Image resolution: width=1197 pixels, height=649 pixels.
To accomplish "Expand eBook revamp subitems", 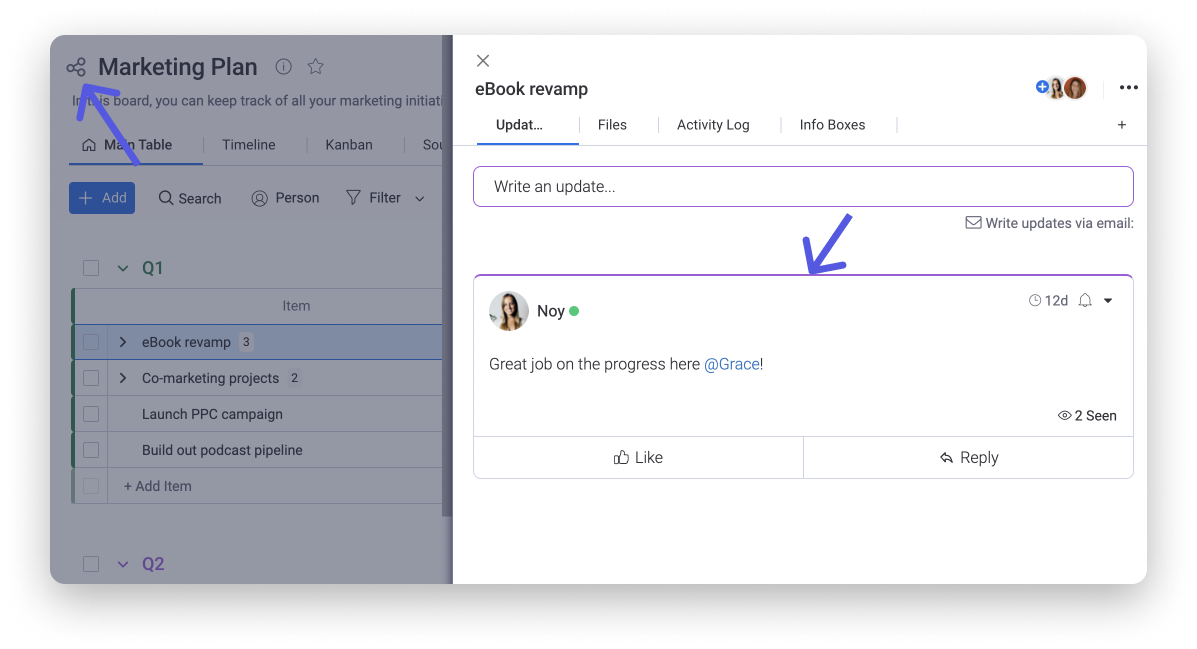I will (123, 342).
